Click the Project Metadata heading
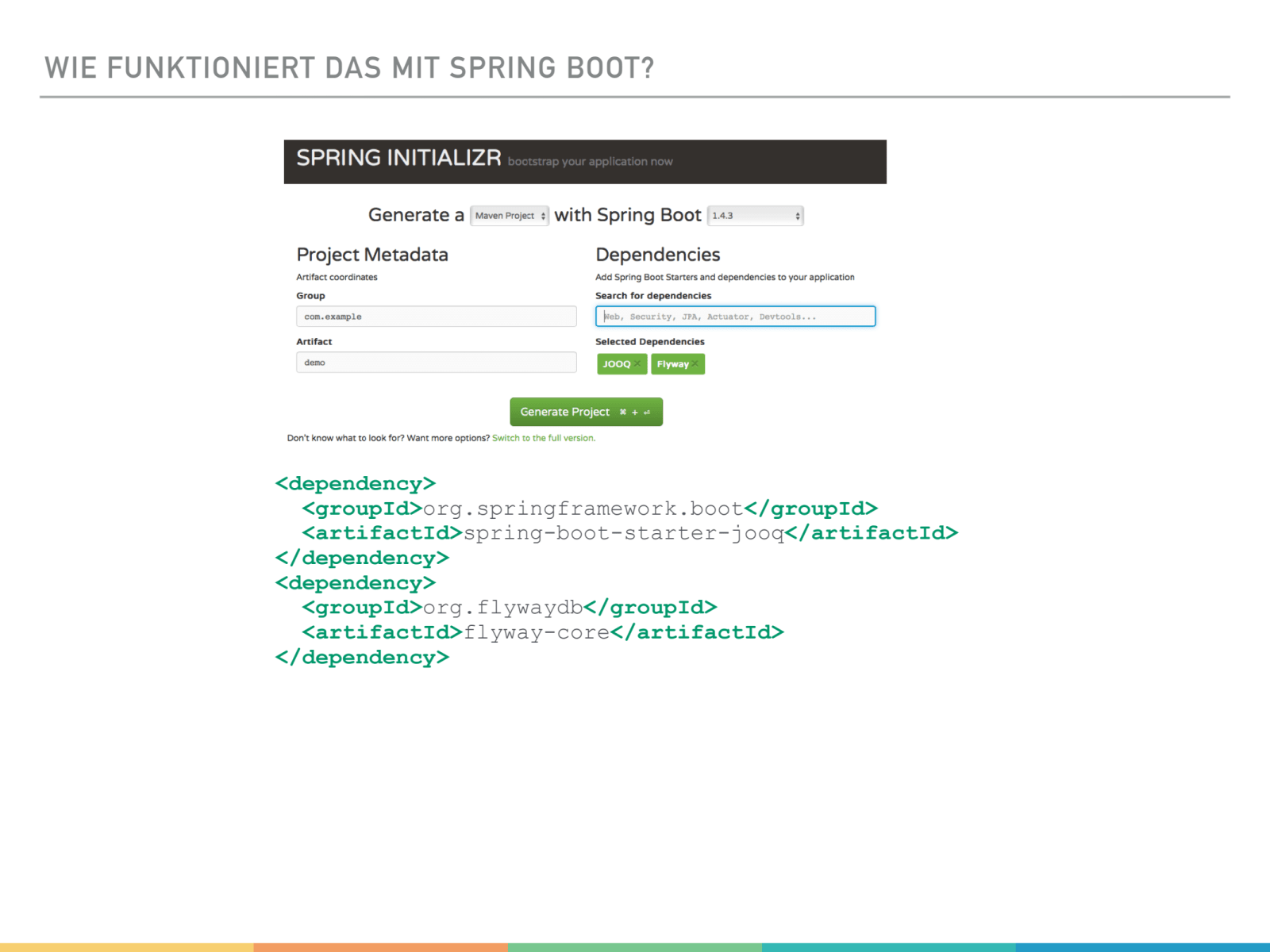This screenshot has height=952, width=1270. coord(372,255)
